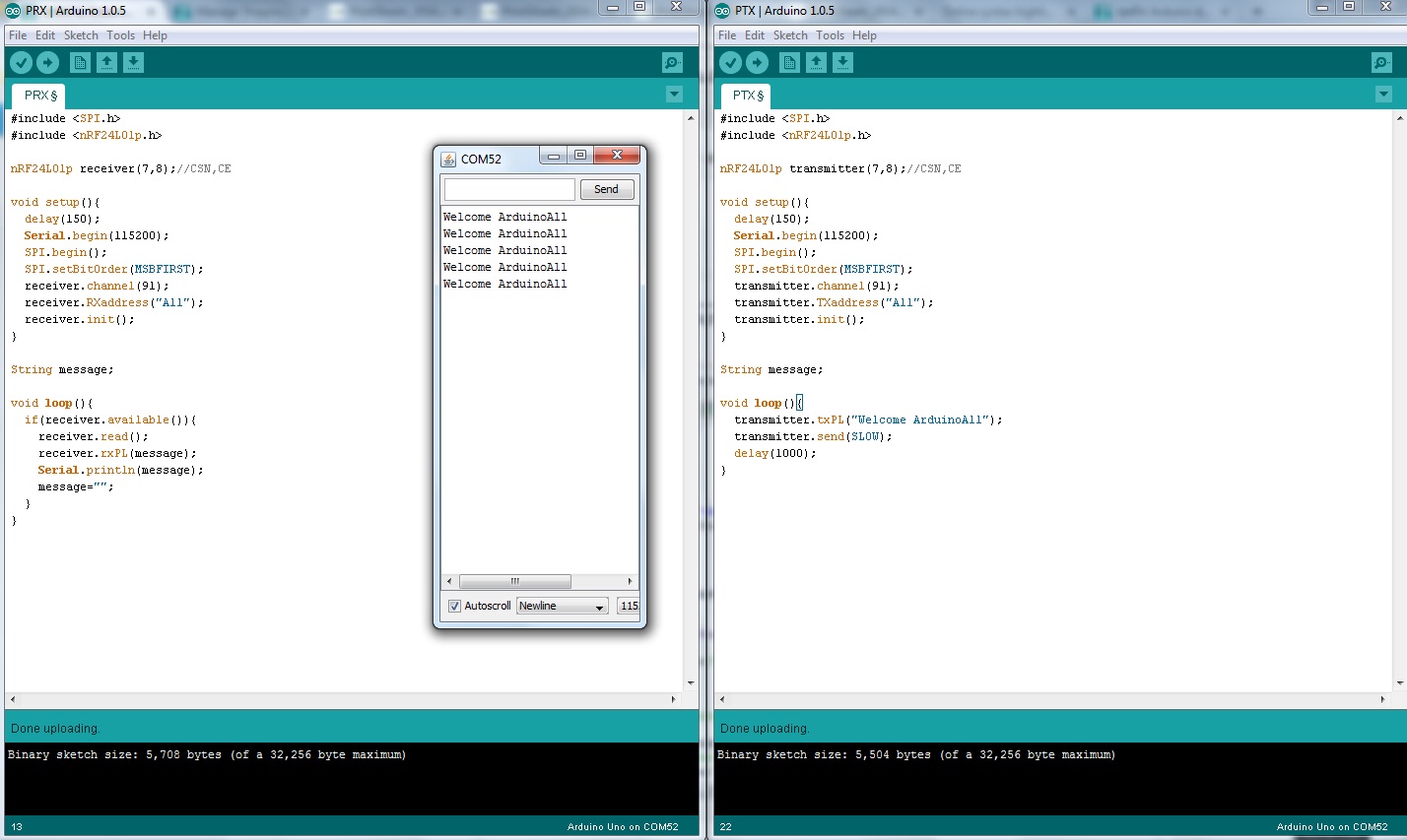Viewport: 1407px width, 840px height.
Task: Click 'Arduino Uno on COM52' in PTX status bar
Action: pyautogui.click(x=1332, y=827)
